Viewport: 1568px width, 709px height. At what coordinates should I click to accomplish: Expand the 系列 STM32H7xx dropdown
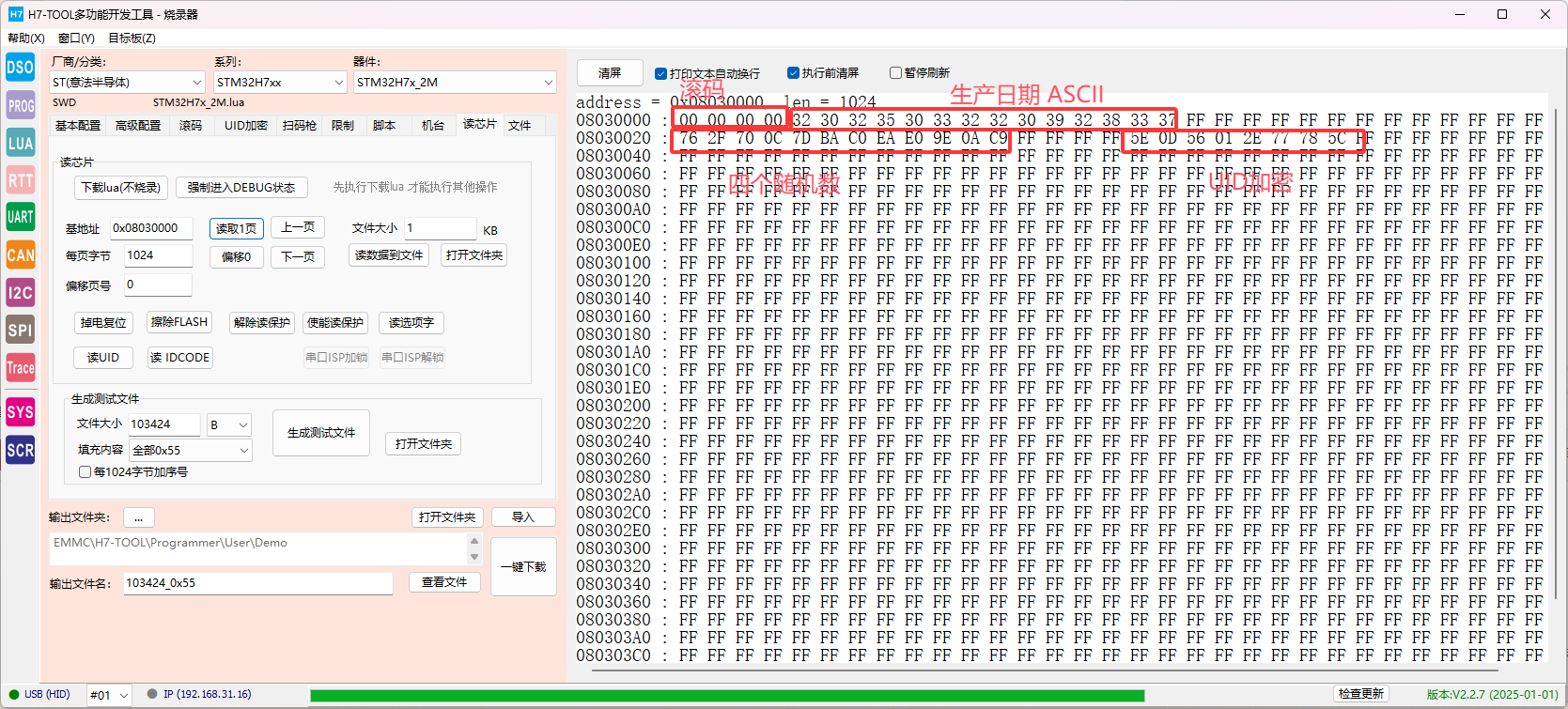tap(280, 82)
